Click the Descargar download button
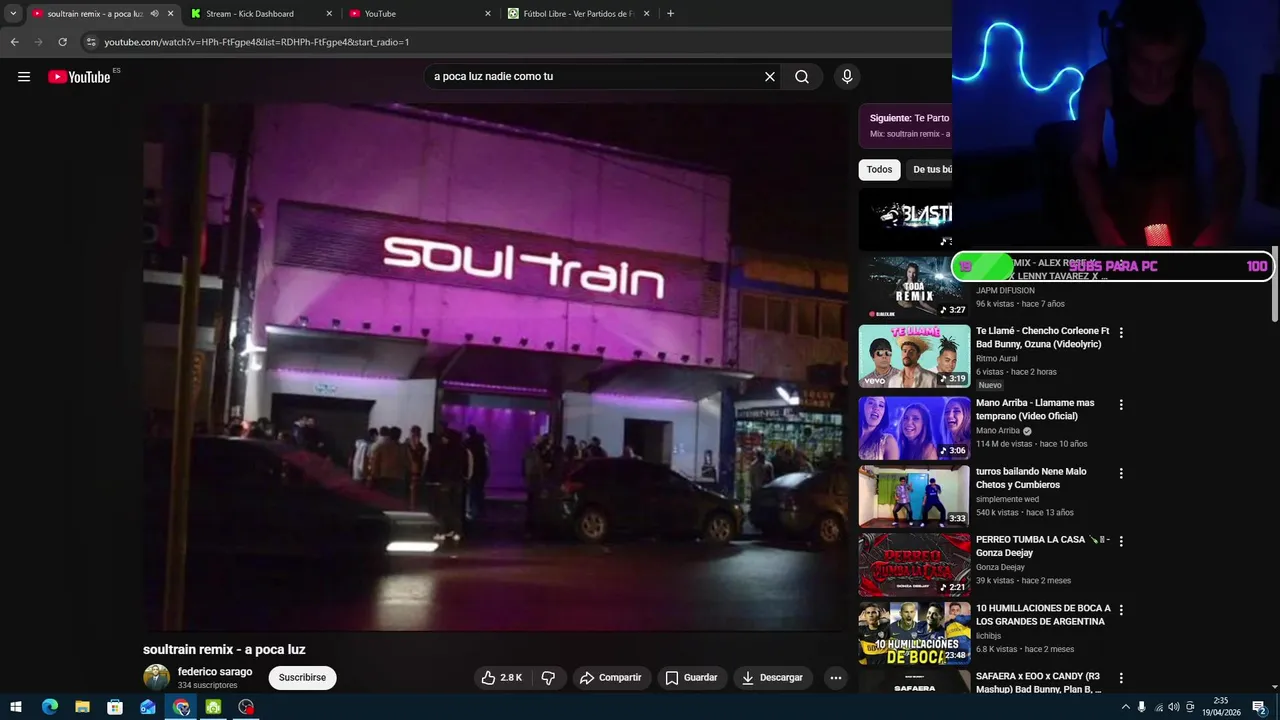The height and width of the screenshot is (720, 1280). [772, 678]
